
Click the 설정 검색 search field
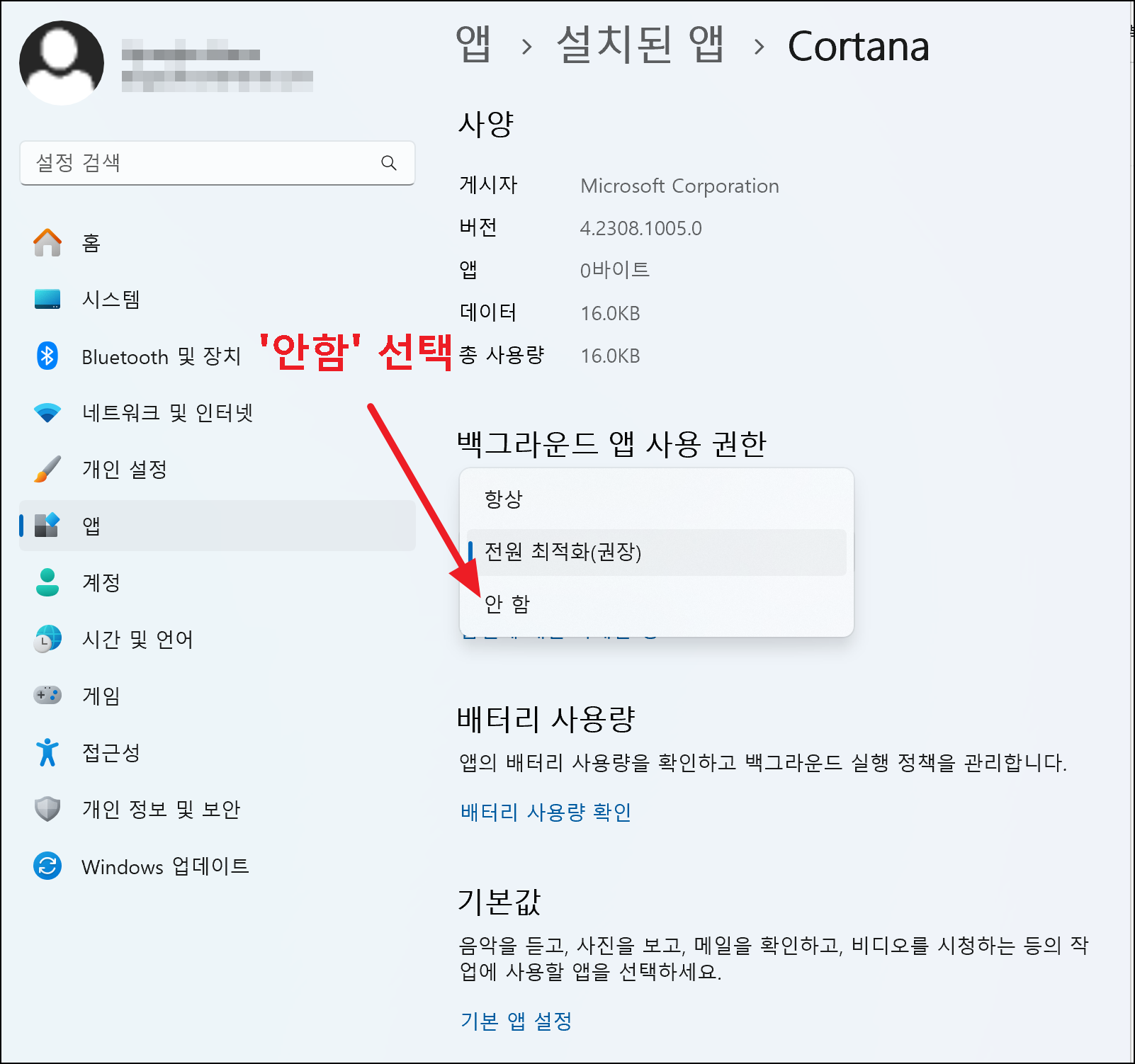(x=218, y=163)
